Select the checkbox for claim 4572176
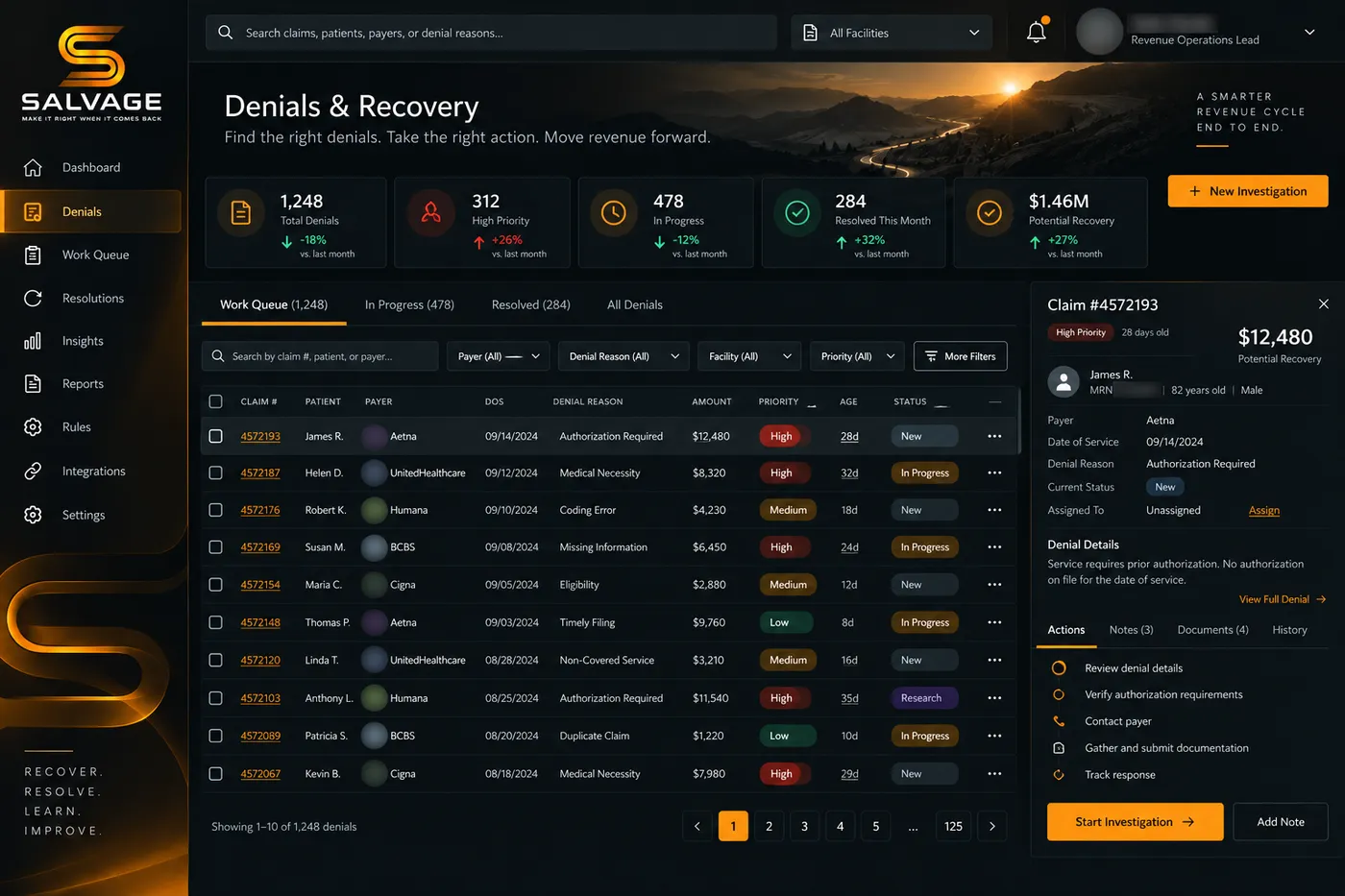Image resolution: width=1345 pixels, height=896 pixels. tap(215, 510)
